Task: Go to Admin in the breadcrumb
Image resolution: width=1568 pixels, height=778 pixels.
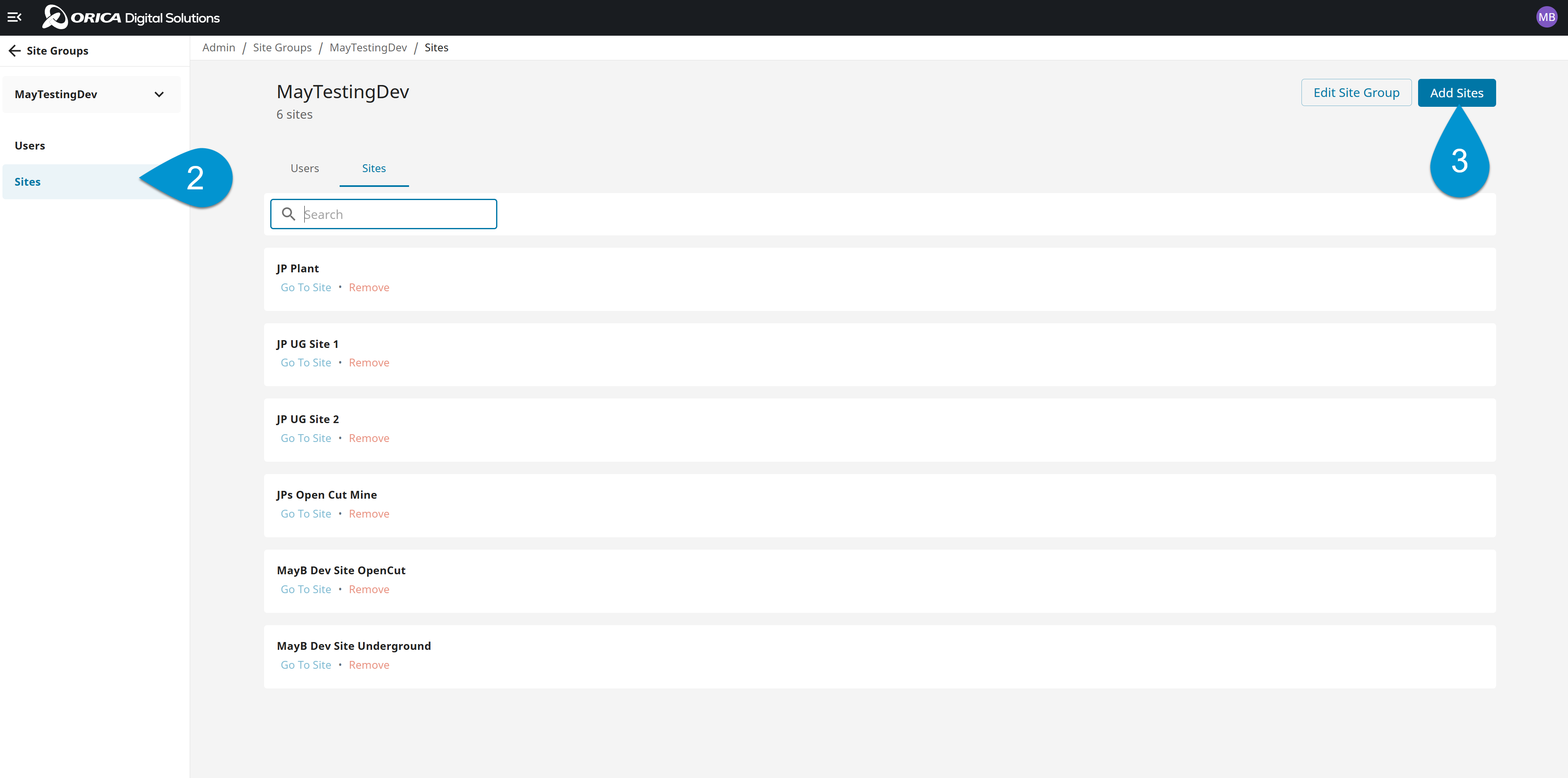Action: pos(218,48)
